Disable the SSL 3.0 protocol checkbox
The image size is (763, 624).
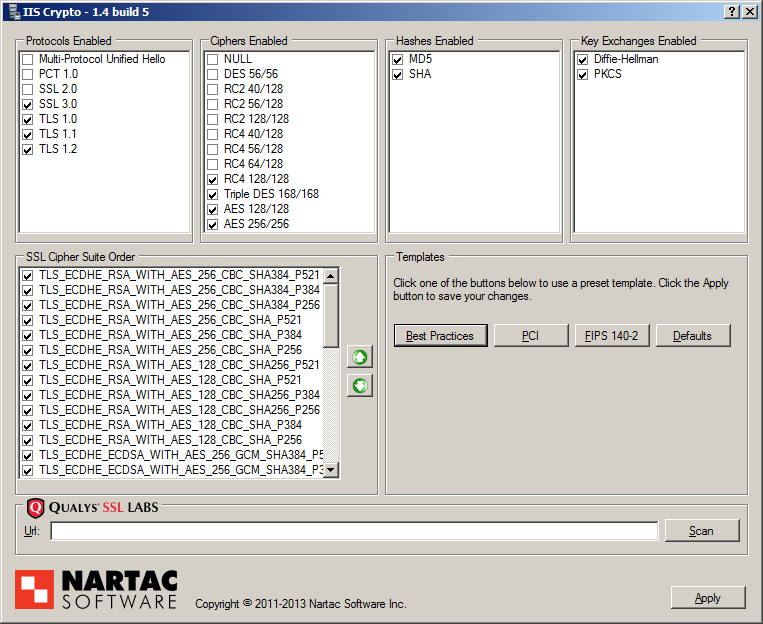pyautogui.click(x=28, y=104)
